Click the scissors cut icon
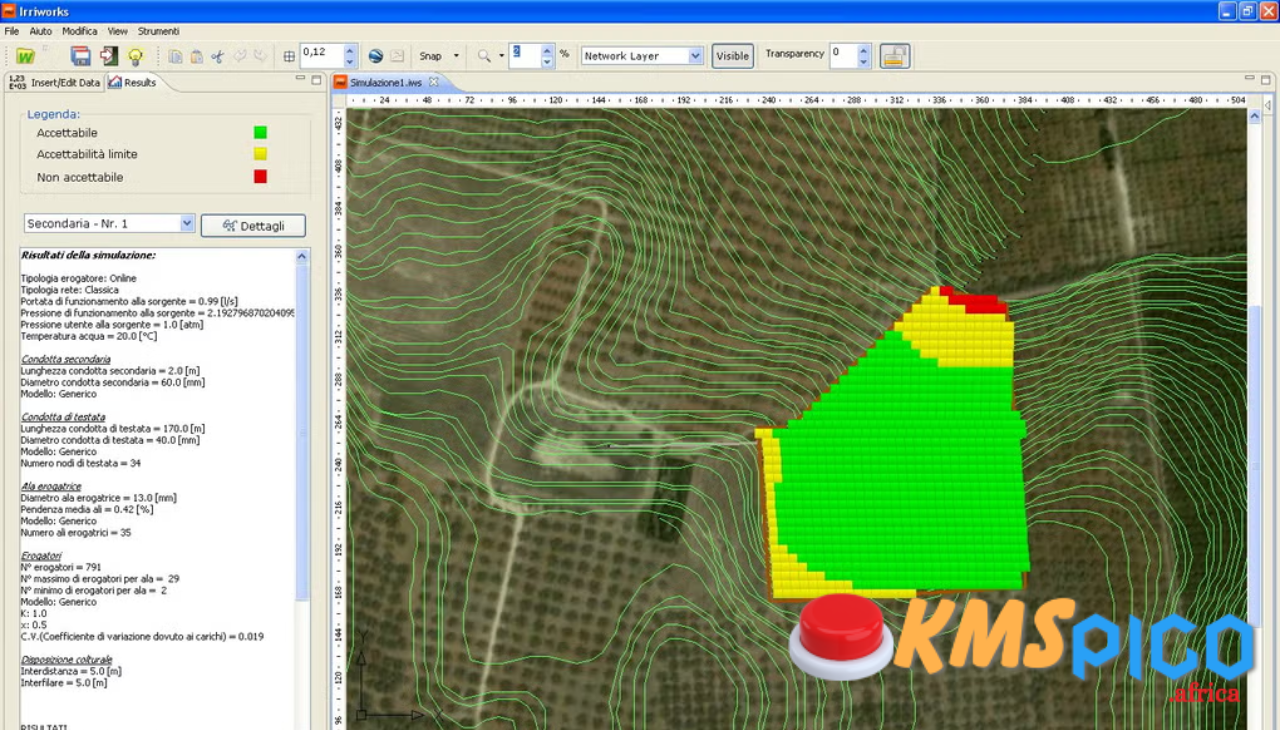This screenshot has width=1280, height=730. pos(217,56)
